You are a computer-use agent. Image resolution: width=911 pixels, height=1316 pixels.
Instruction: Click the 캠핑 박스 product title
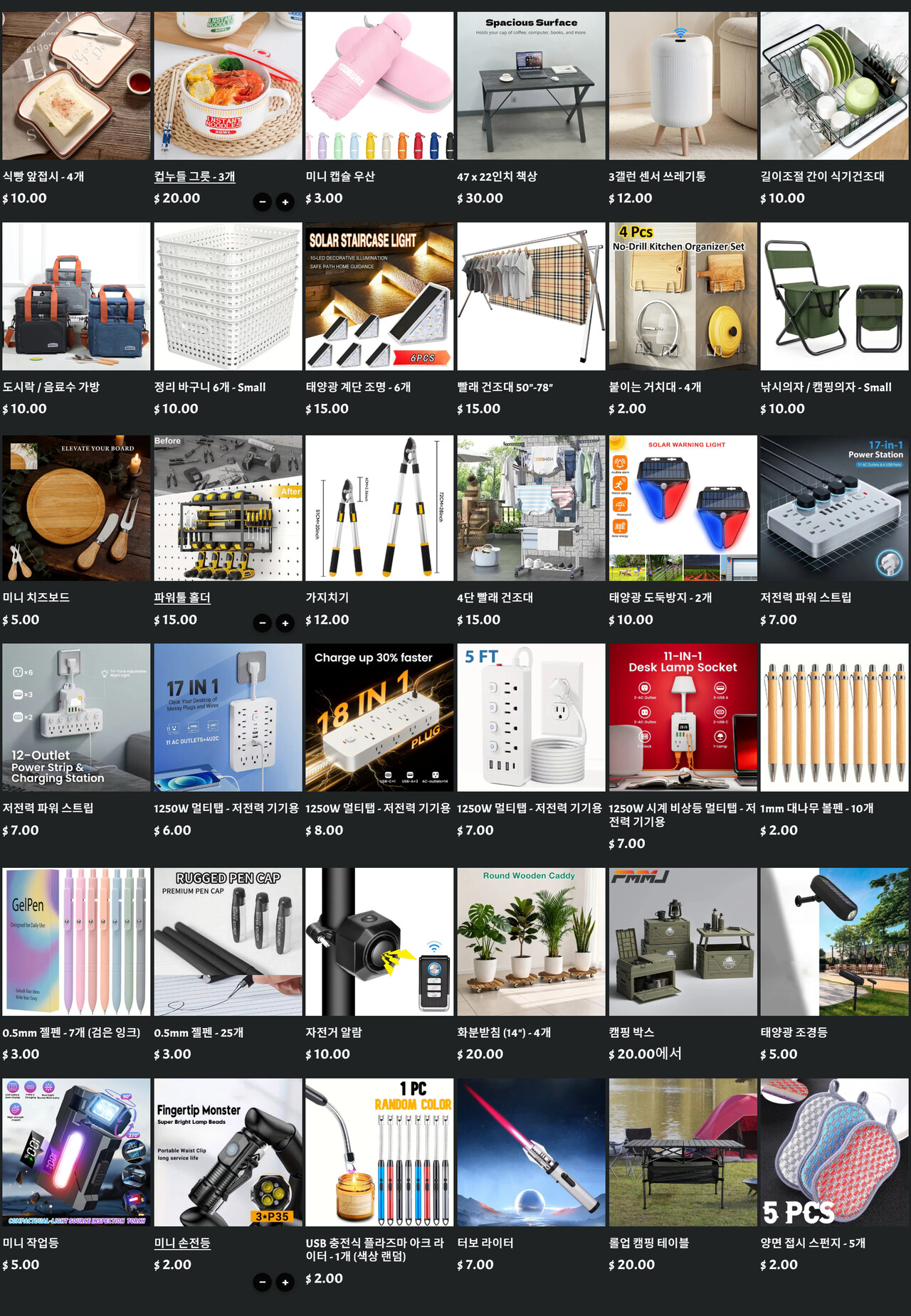[631, 1032]
